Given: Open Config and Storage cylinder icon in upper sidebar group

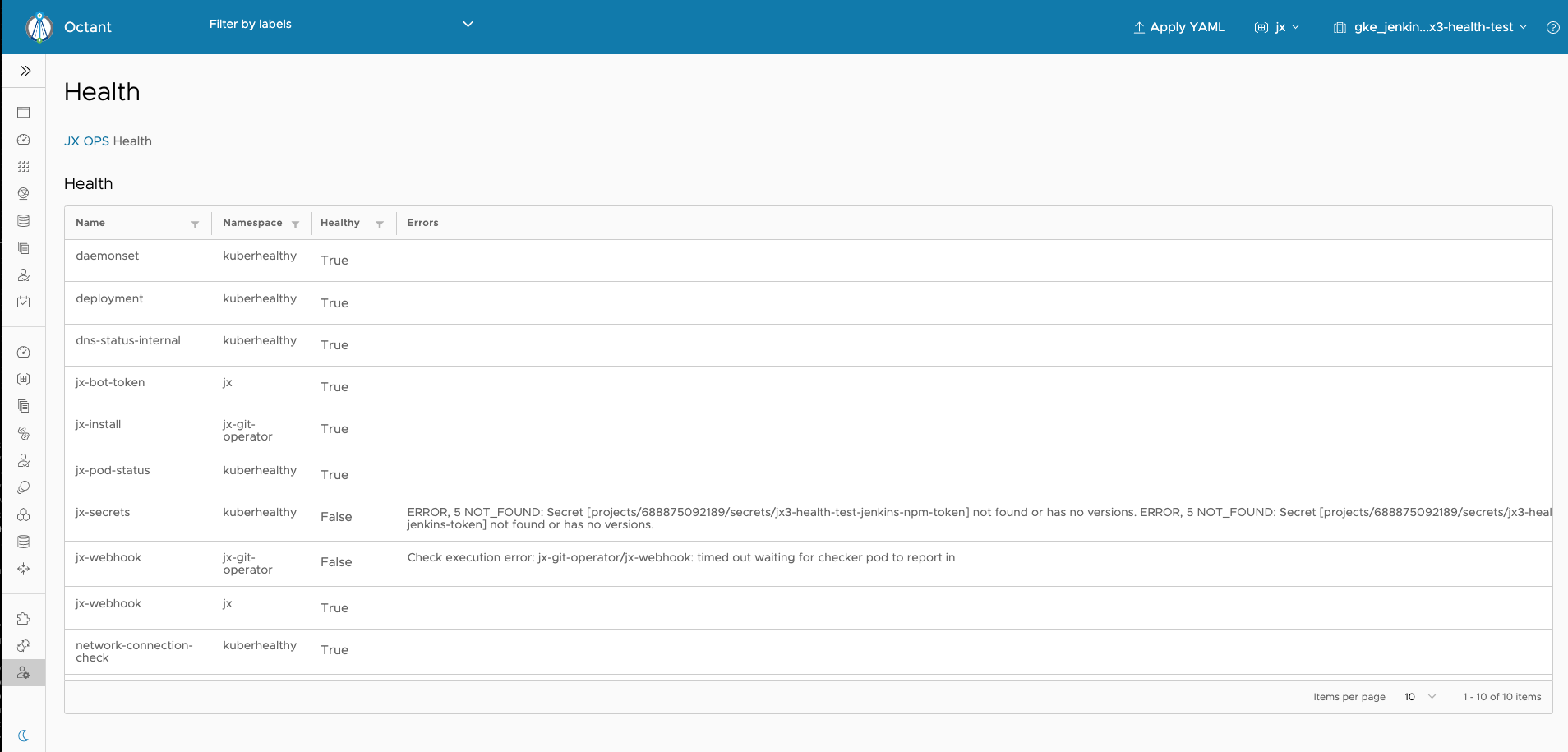Looking at the screenshot, I should 23,221.
